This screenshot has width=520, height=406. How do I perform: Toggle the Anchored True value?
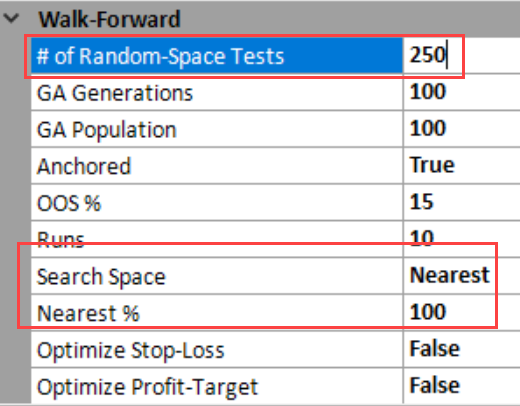[462, 166]
